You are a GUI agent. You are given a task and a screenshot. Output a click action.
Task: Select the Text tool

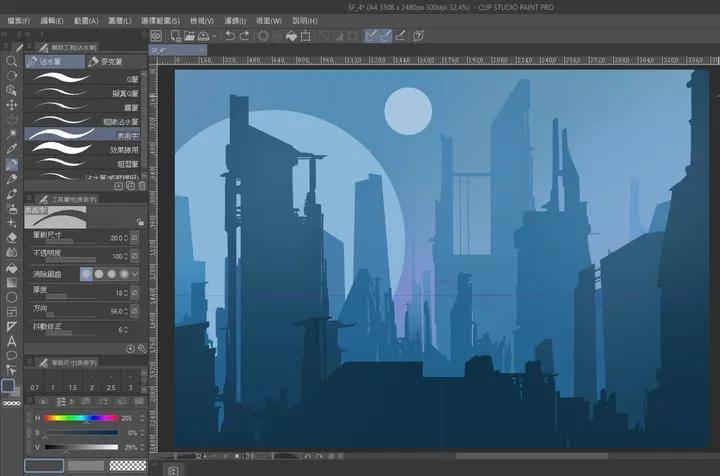coord(12,341)
